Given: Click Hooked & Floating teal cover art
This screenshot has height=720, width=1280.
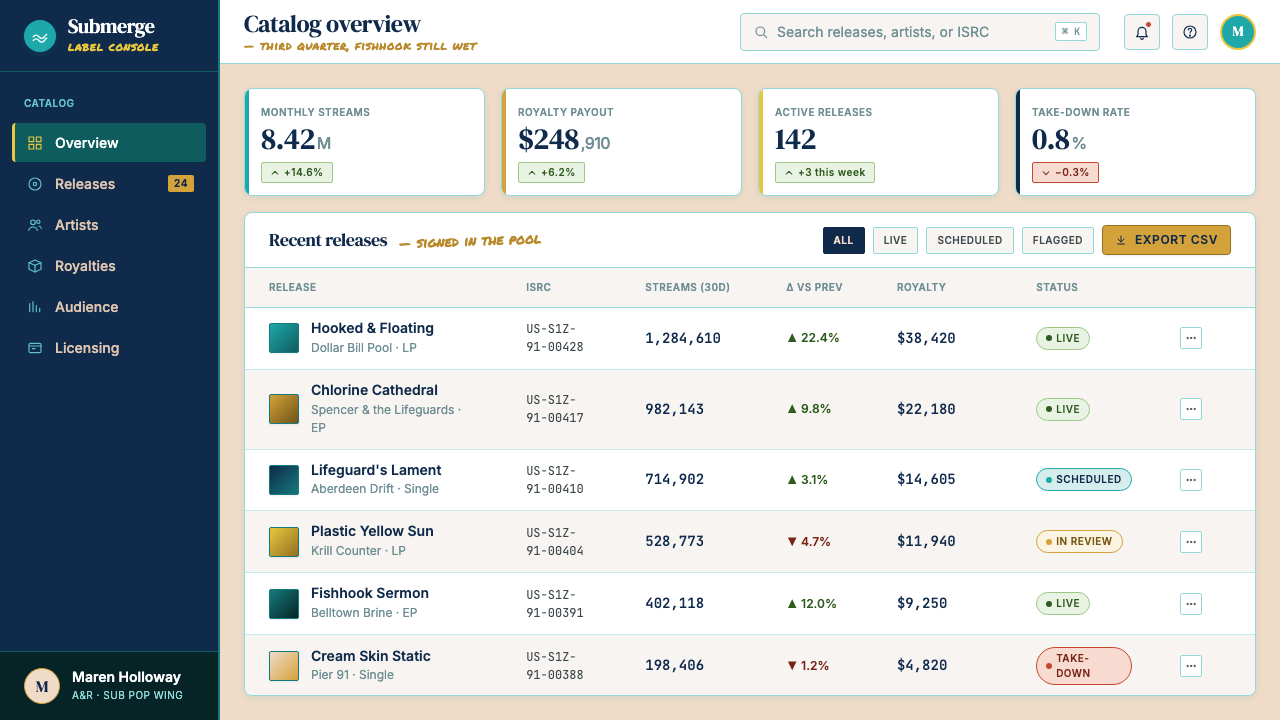Looking at the screenshot, I should (284, 338).
